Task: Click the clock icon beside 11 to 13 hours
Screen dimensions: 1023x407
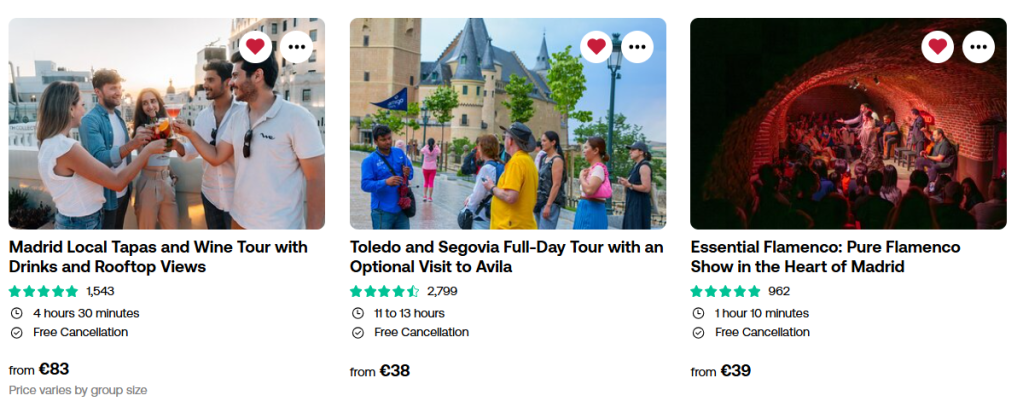Action: coord(357,313)
